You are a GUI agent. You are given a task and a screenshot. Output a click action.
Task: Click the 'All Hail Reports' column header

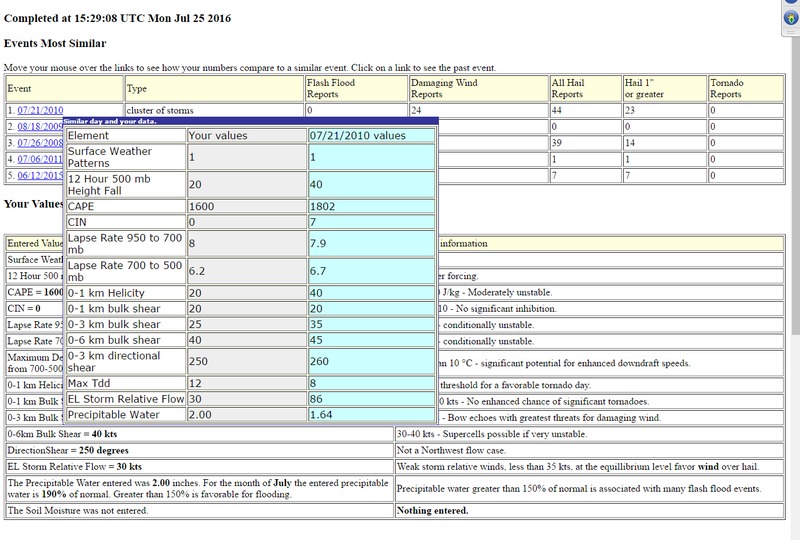[x=585, y=88]
